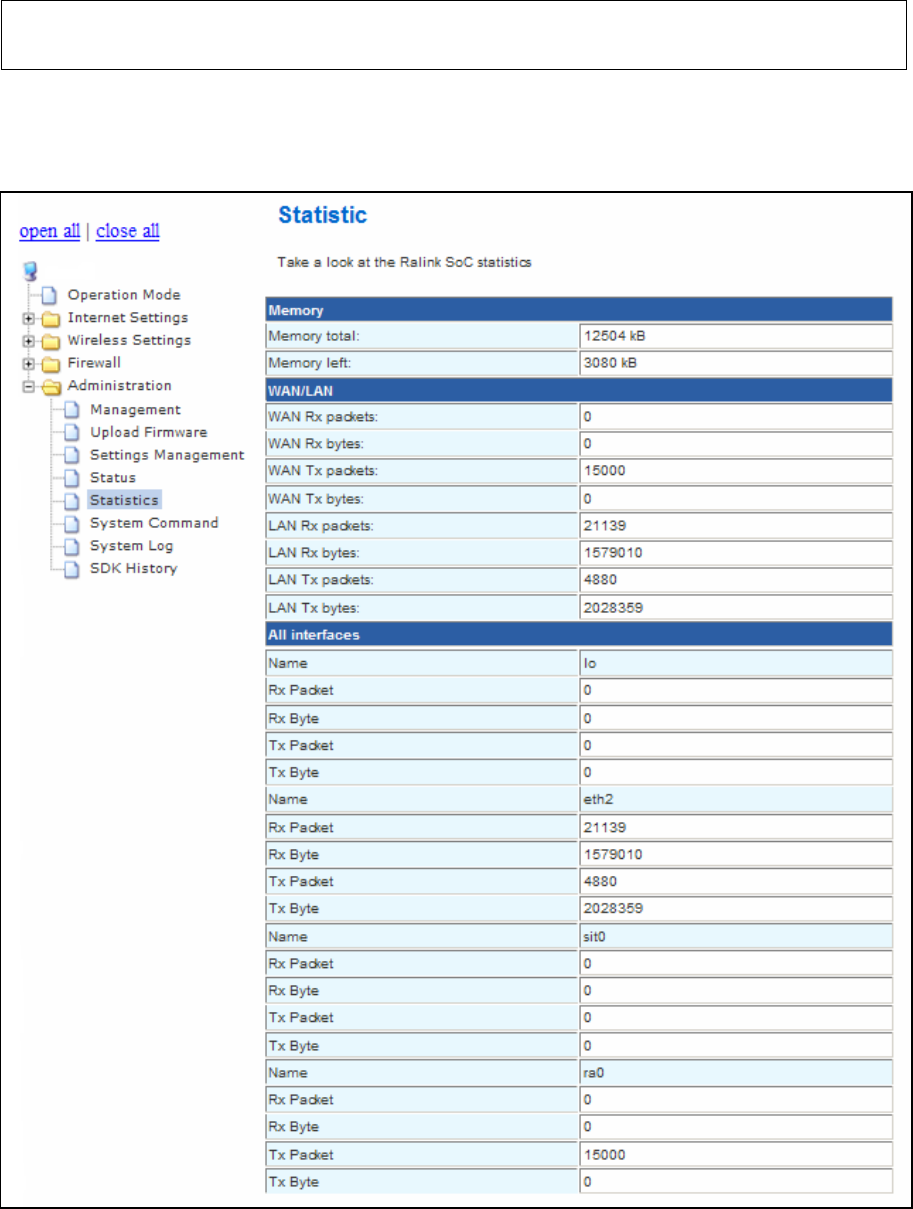The image size is (913, 1209).
Task: Go to the Status page
Action: pos(113,478)
